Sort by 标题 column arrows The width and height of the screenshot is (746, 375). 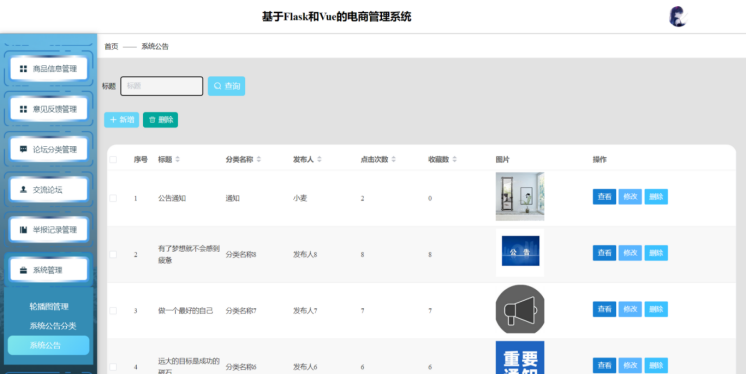point(177,159)
